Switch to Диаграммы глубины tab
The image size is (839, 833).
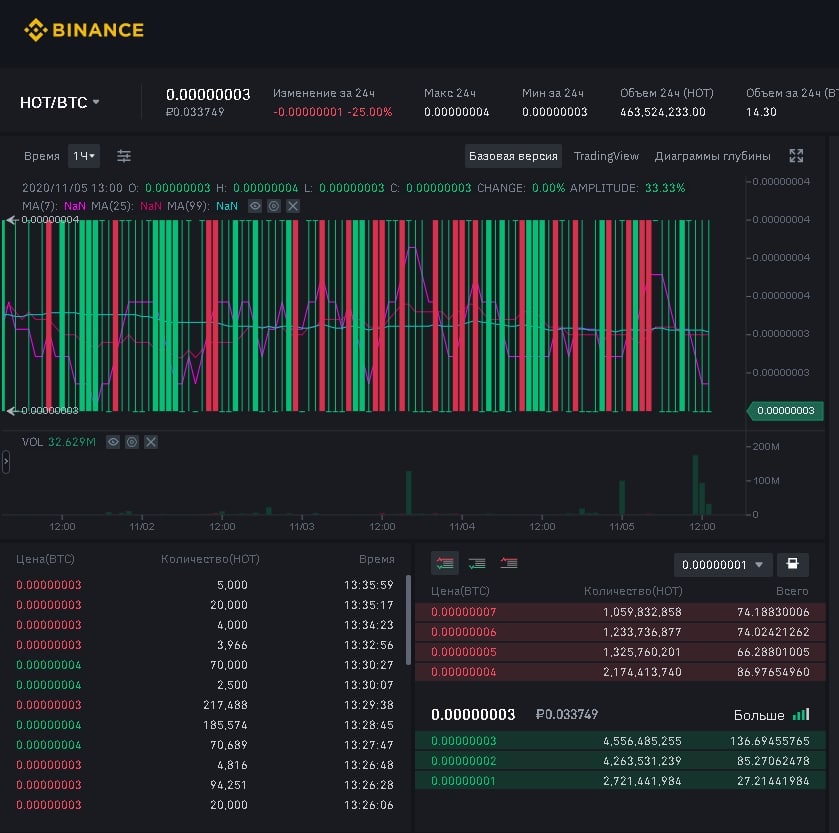point(712,156)
